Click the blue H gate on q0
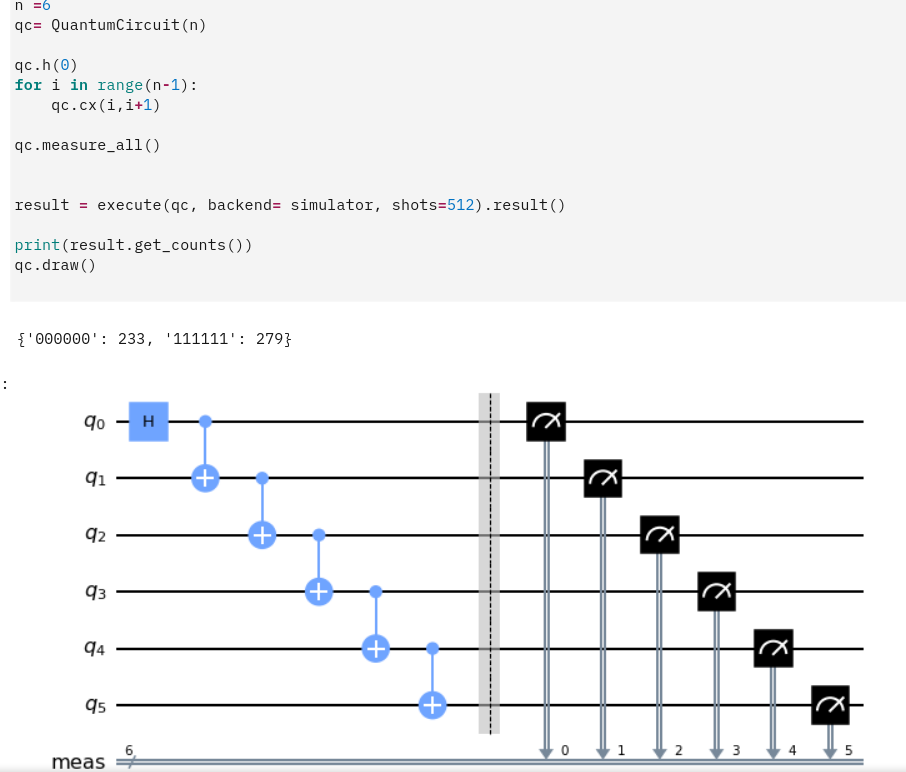 pos(148,421)
